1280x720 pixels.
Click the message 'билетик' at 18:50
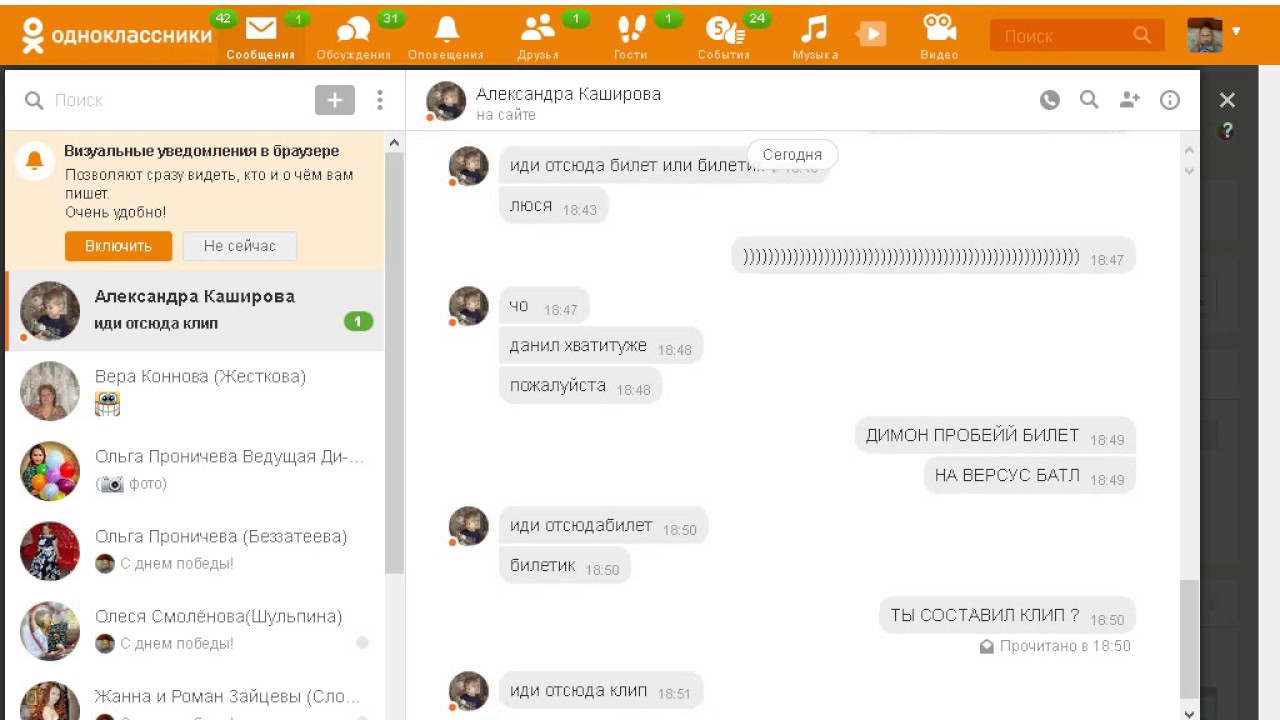tap(565, 566)
